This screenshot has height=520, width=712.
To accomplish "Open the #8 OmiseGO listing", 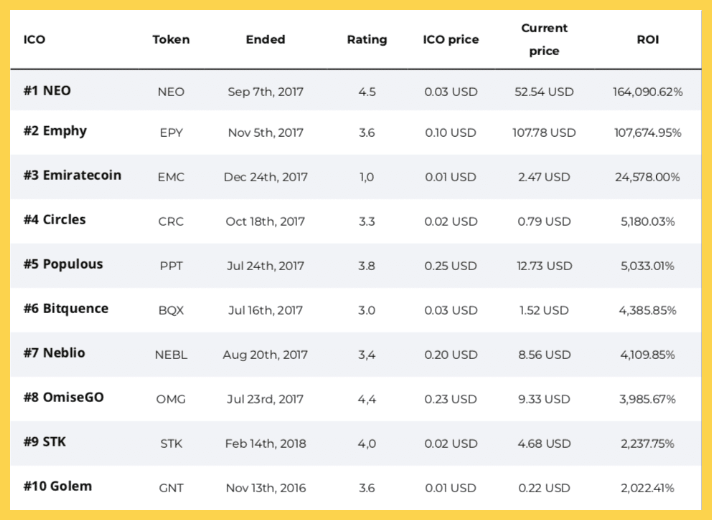I will tap(64, 397).
